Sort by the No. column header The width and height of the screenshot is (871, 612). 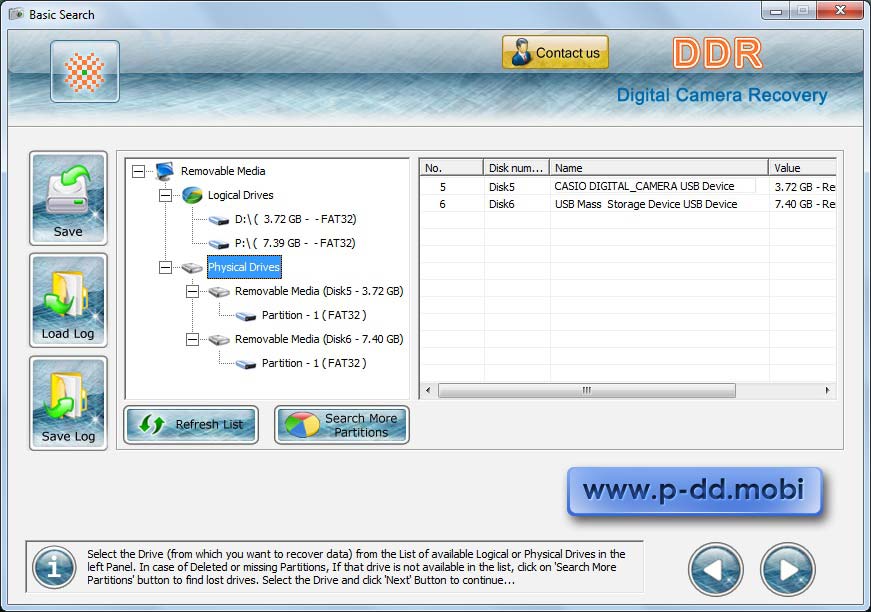tap(451, 168)
